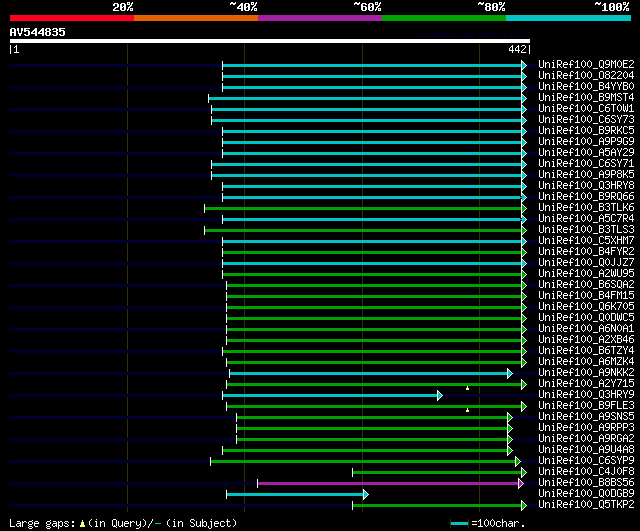This screenshot has height=531, width=640.
Task: Select the UniRef100_Q3HRY8 label
Action: point(586,186)
